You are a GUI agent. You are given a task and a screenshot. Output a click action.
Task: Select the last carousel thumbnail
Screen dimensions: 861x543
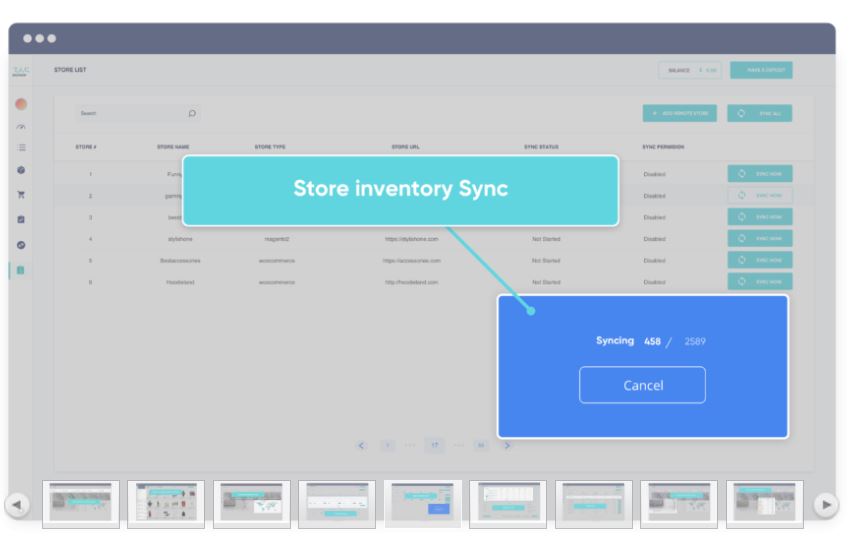(x=764, y=504)
